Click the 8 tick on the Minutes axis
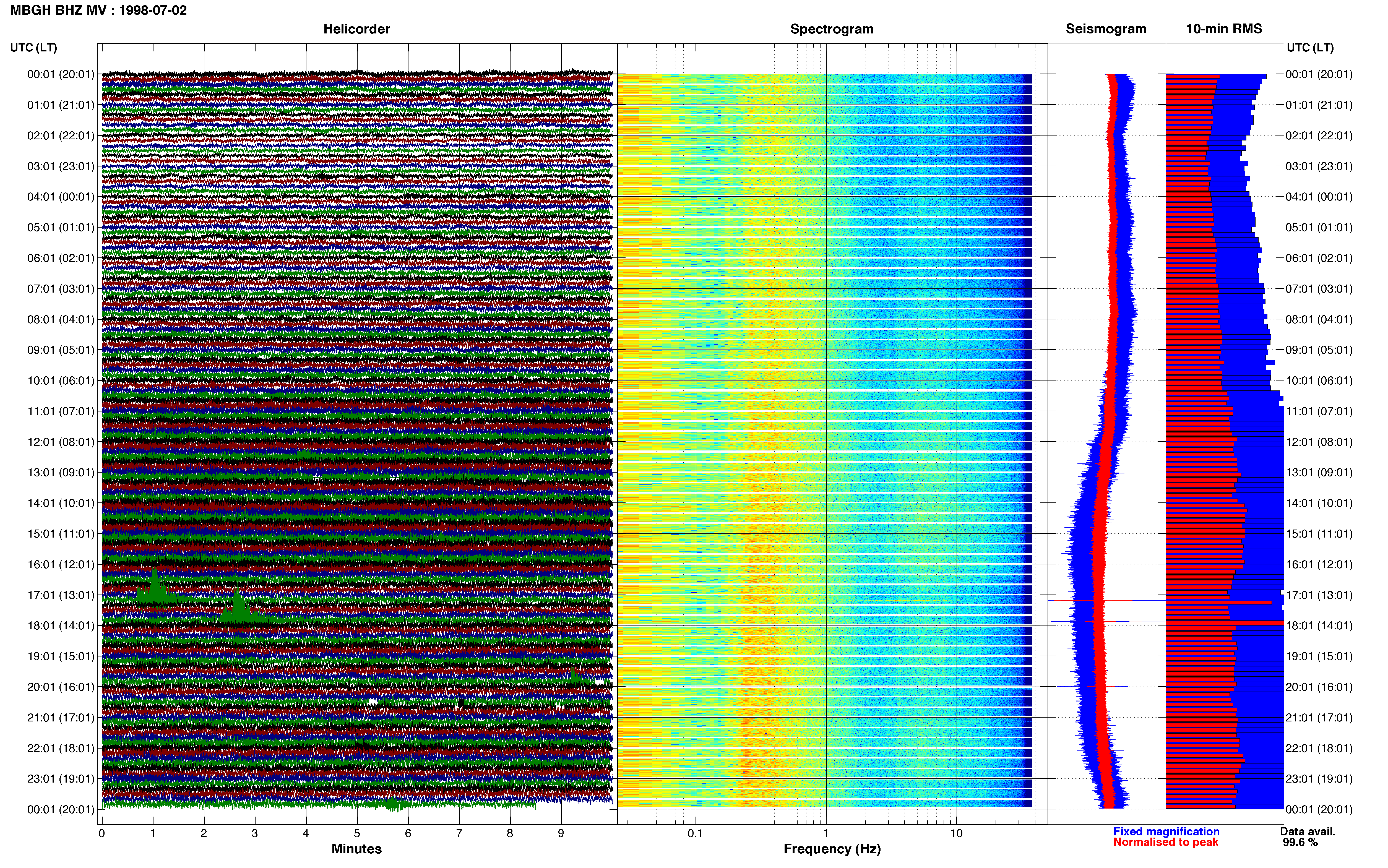 (x=510, y=833)
